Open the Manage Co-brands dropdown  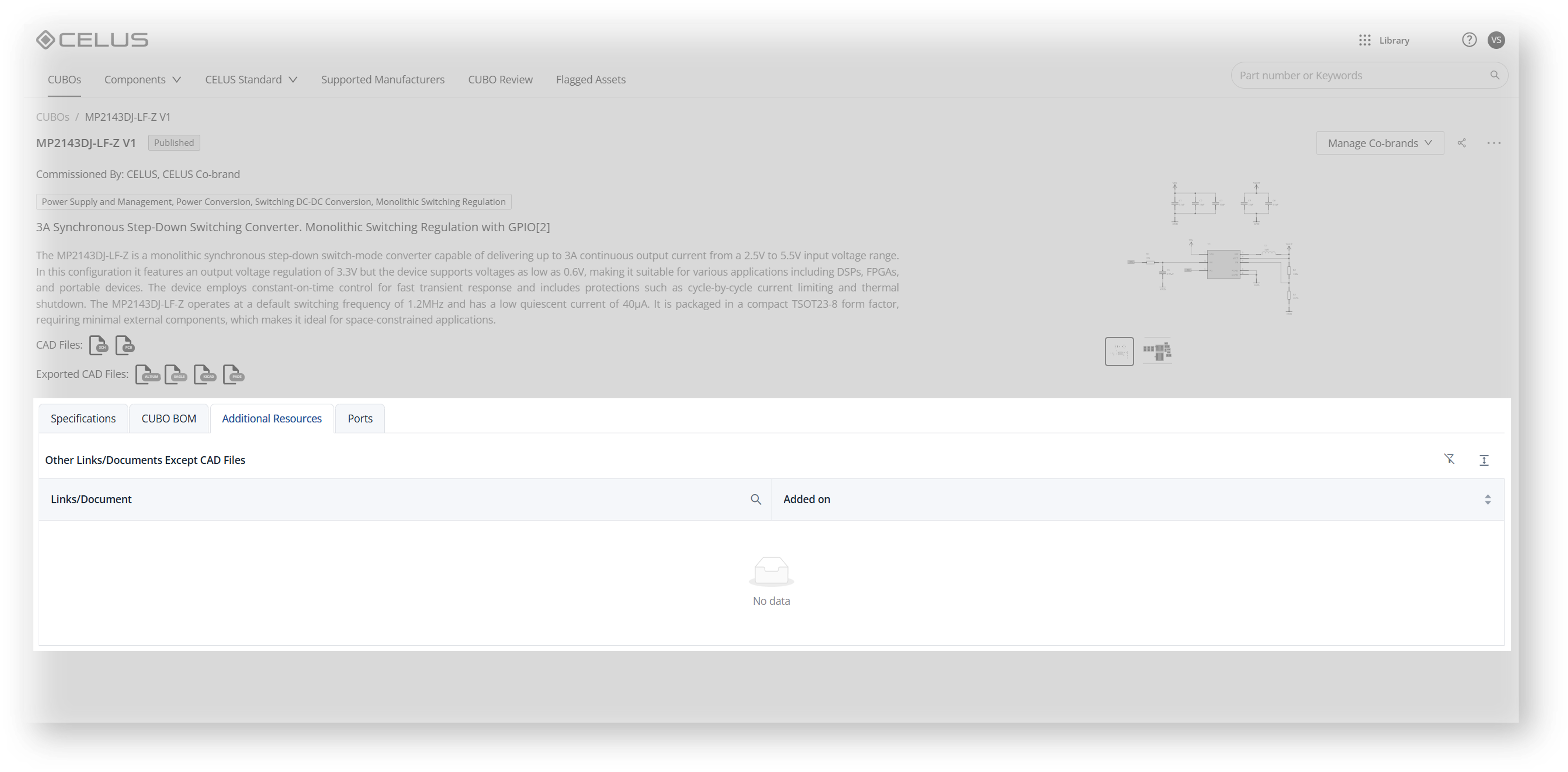(1379, 143)
